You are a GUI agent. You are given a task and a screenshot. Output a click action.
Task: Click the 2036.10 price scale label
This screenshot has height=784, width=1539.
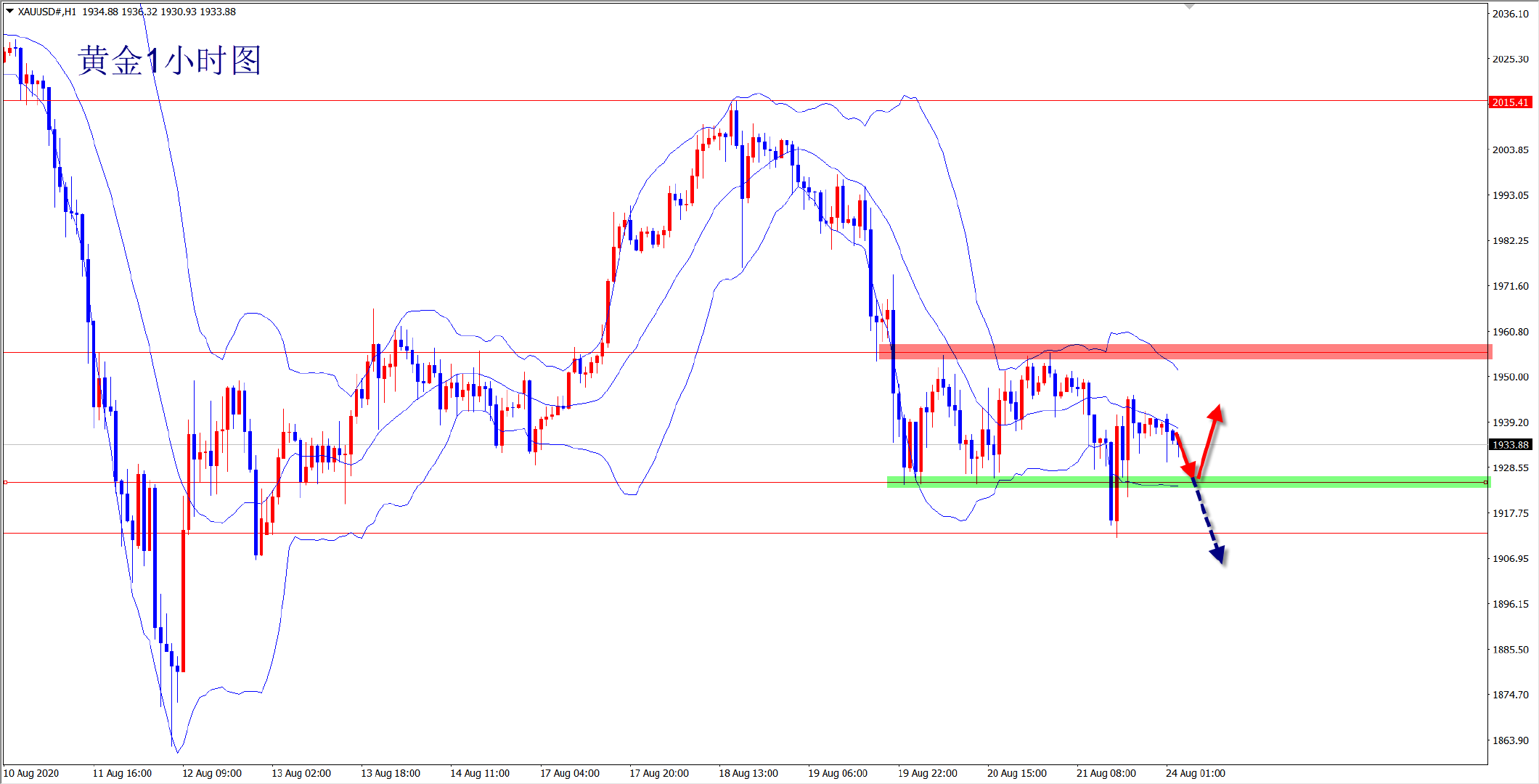pyautogui.click(x=1510, y=14)
